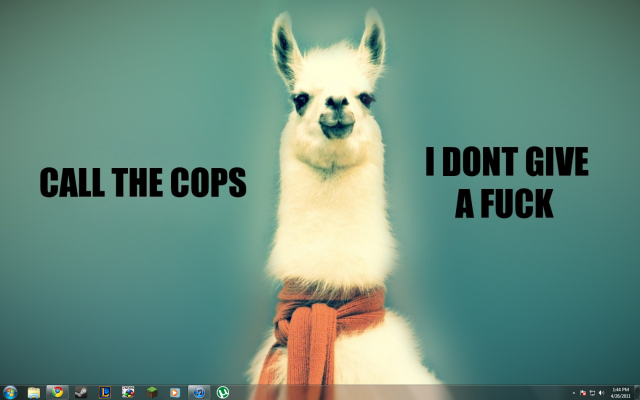
Task: Switch to Google Chrome in taskbar
Action: tap(57, 392)
